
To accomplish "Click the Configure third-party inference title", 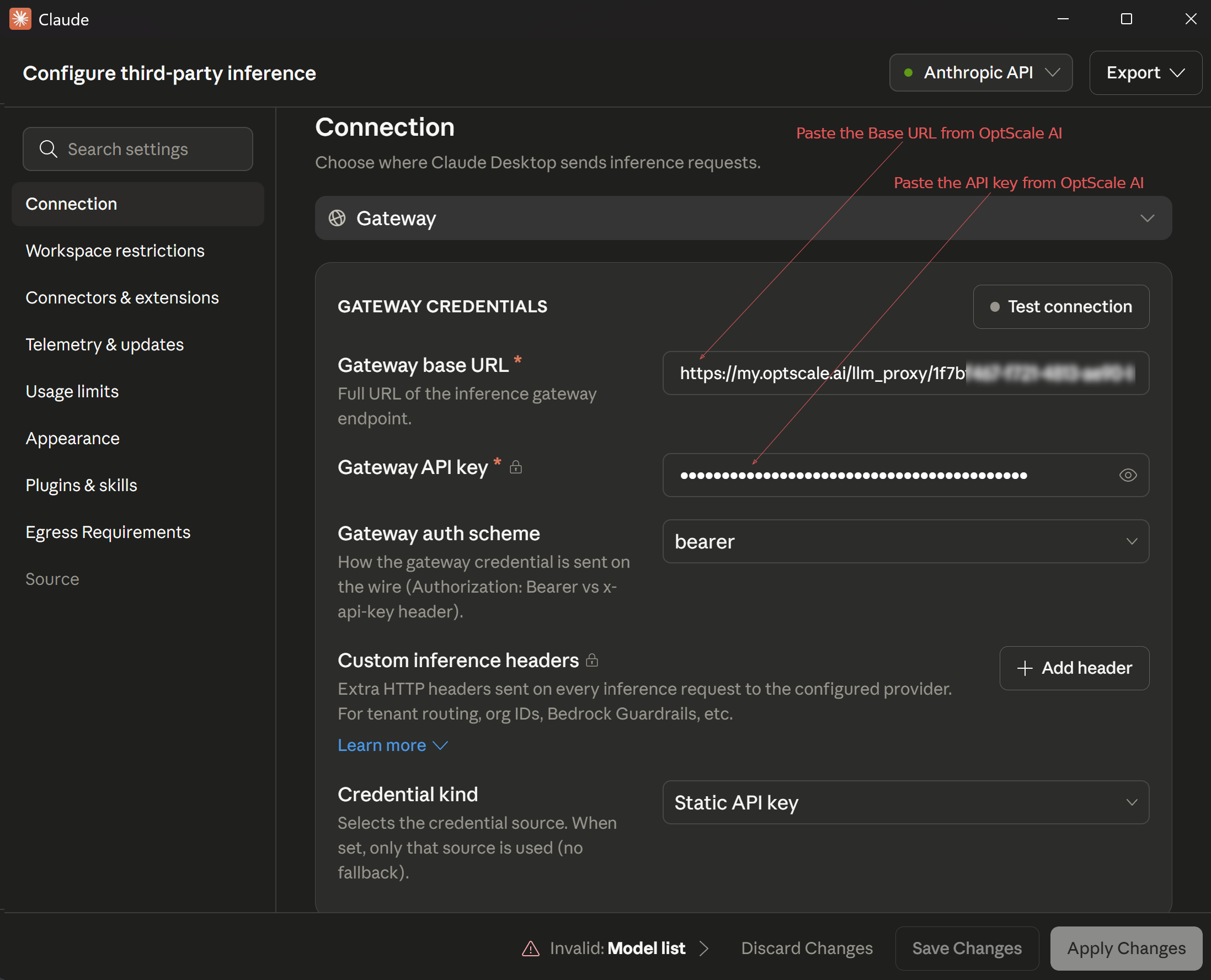I will tap(169, 73).
